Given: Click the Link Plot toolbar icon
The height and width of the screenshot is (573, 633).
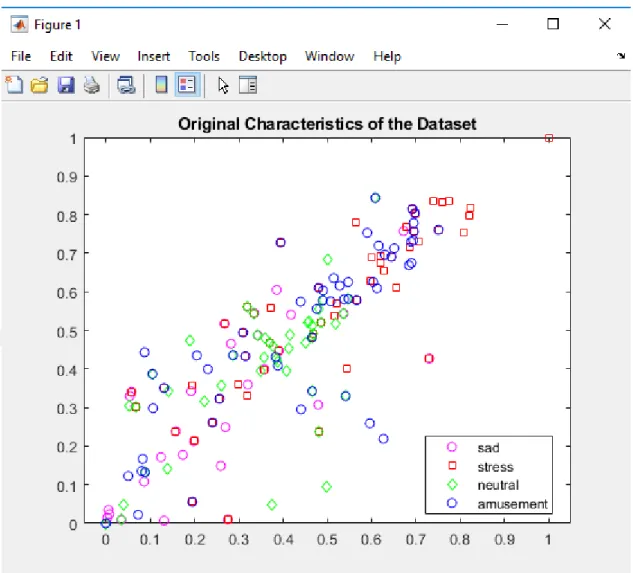Looking at the screenshot, I should click(x=126, y=85).
